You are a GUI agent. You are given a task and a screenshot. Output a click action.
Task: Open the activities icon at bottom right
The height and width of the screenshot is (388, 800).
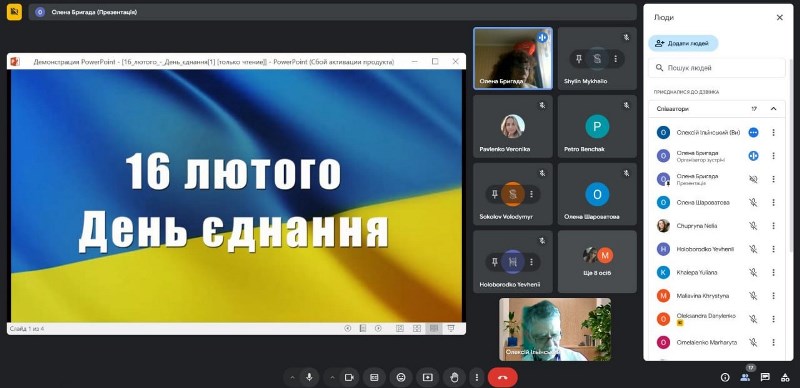pyautogui.click(x=785, y=377)
